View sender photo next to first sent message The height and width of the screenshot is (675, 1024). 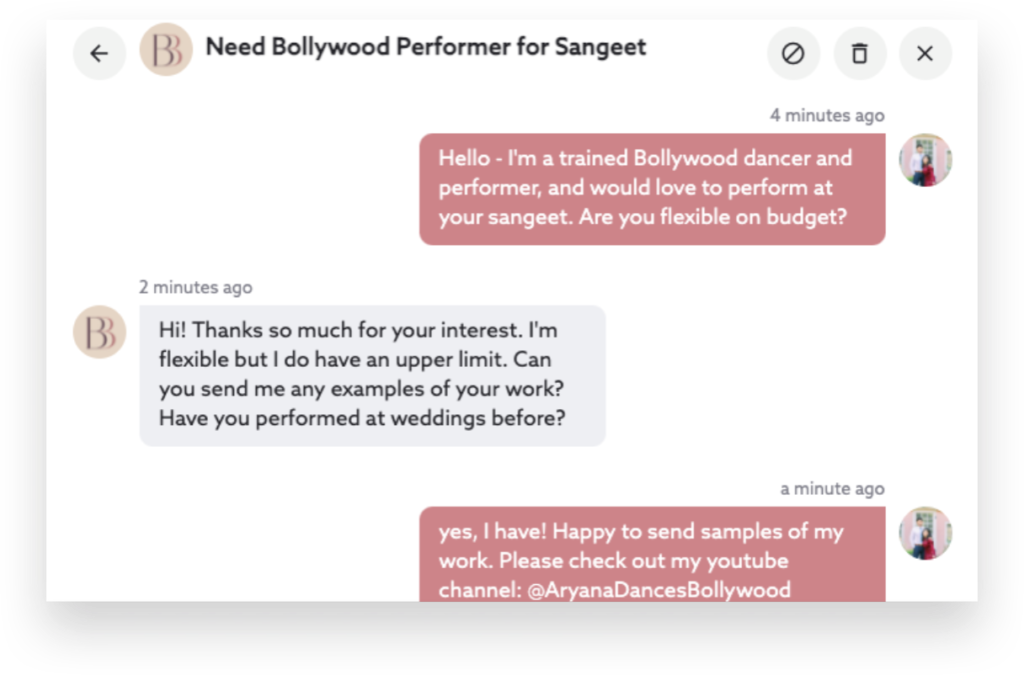pyautogui.click(x=925, y=160)
